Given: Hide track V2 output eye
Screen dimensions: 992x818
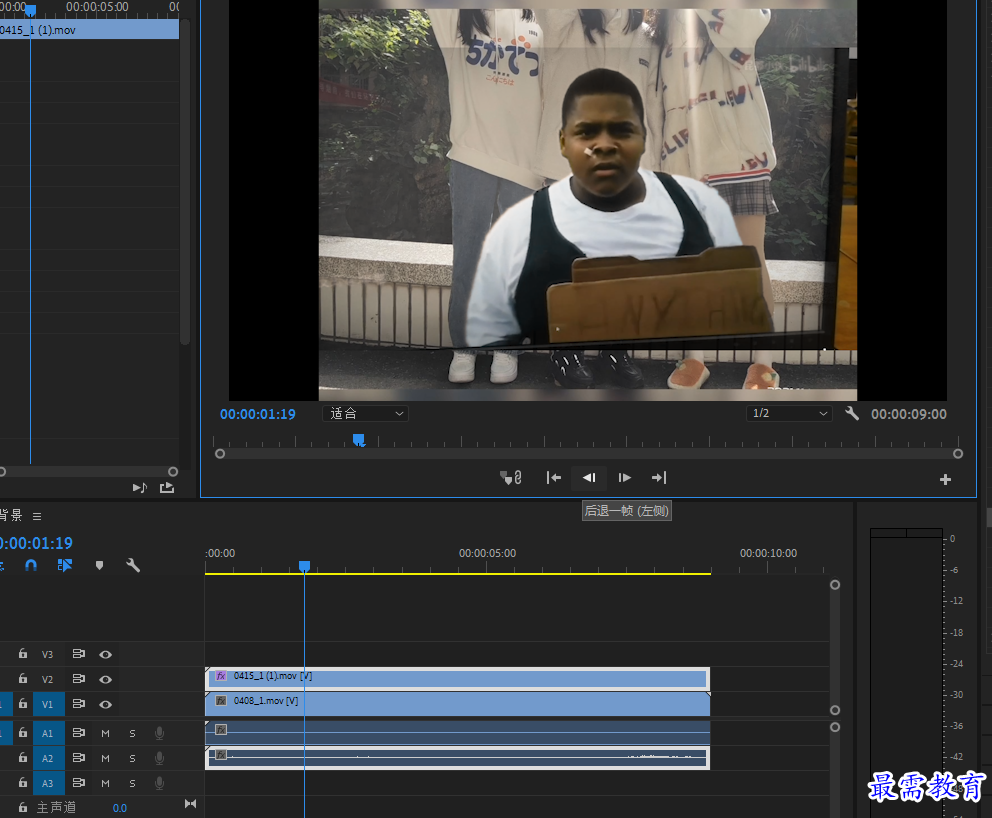Looking at the screenshot, I should pos(106,679).
